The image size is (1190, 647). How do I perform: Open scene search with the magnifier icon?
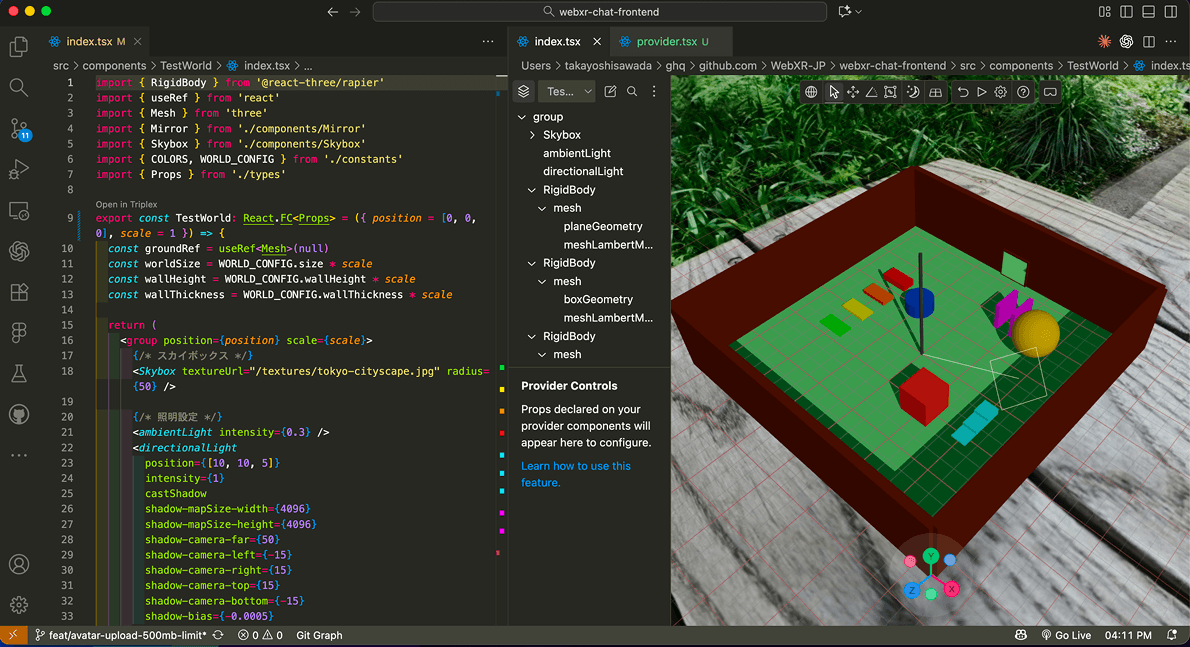point(633,91)
